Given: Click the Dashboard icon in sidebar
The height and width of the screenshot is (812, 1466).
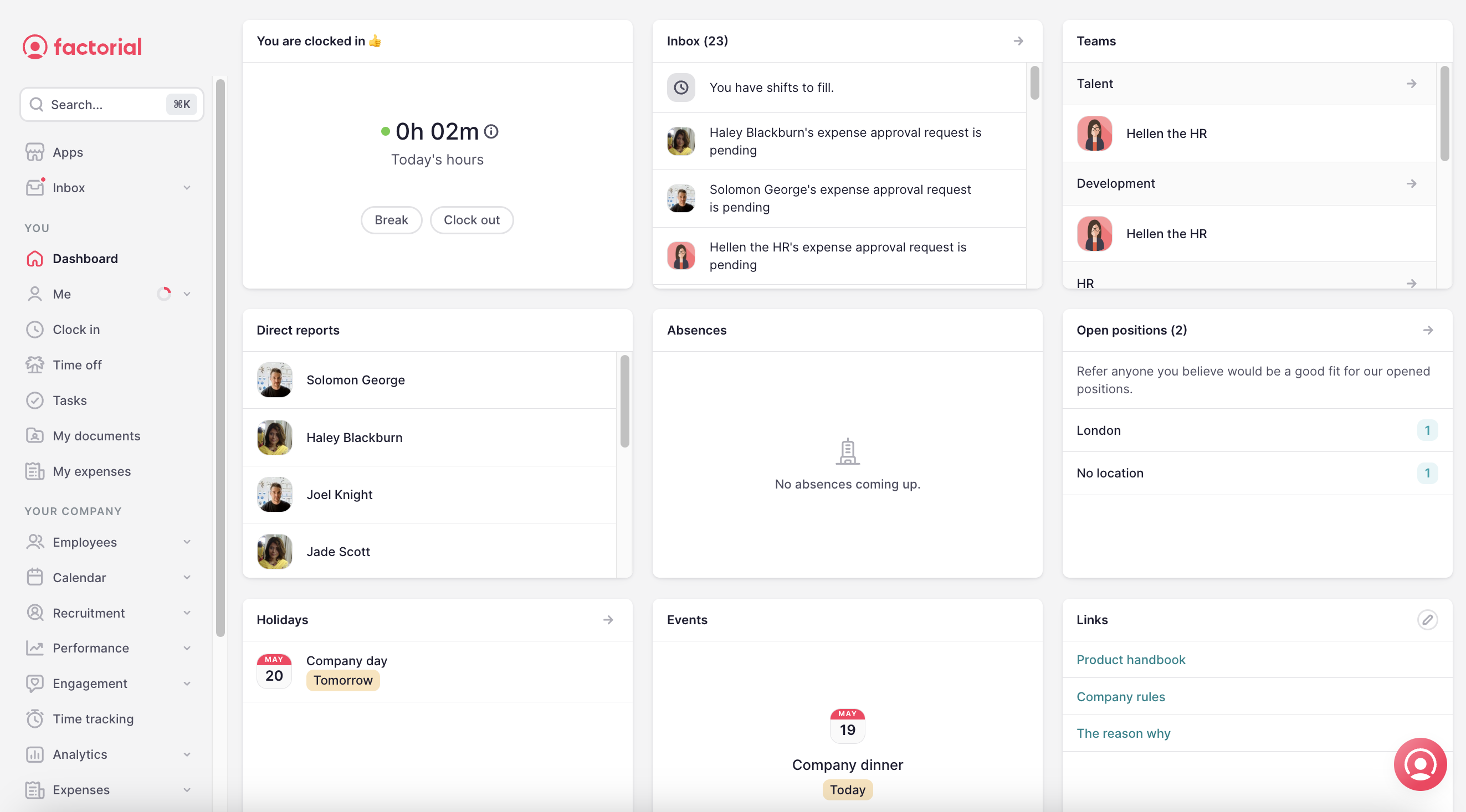Looking at the screenshot, I should point(34,258).
